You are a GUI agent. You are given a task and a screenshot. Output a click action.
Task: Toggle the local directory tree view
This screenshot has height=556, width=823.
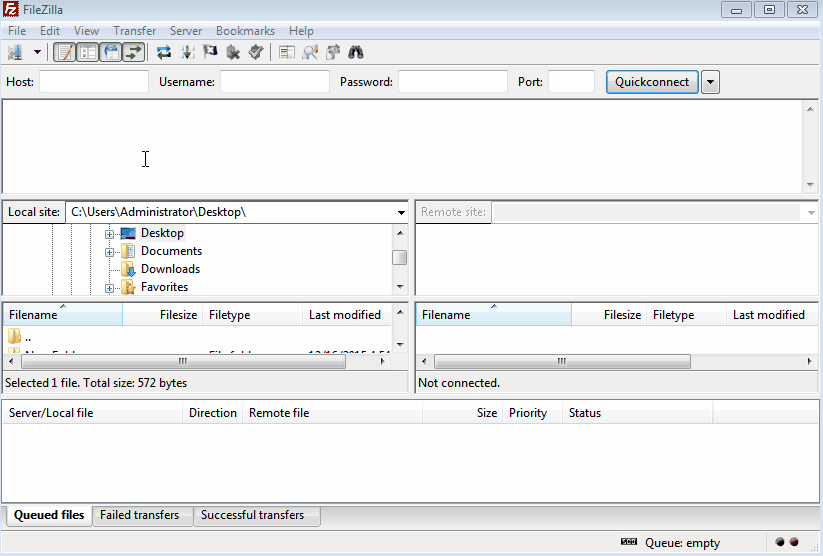pyautogui.click(x=88, y=52)
